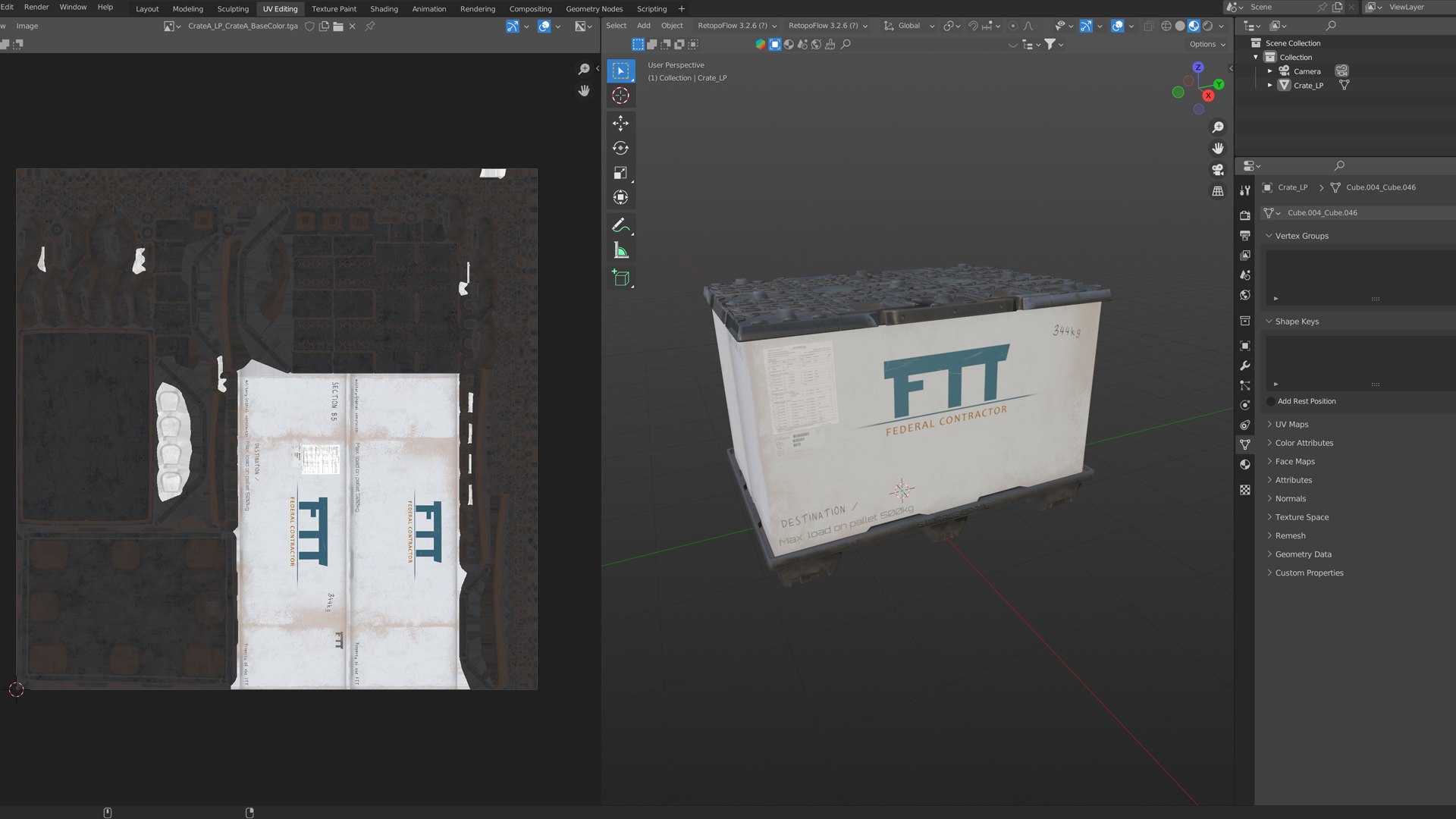Click the fake user shield icon

[x=309, y=26]
